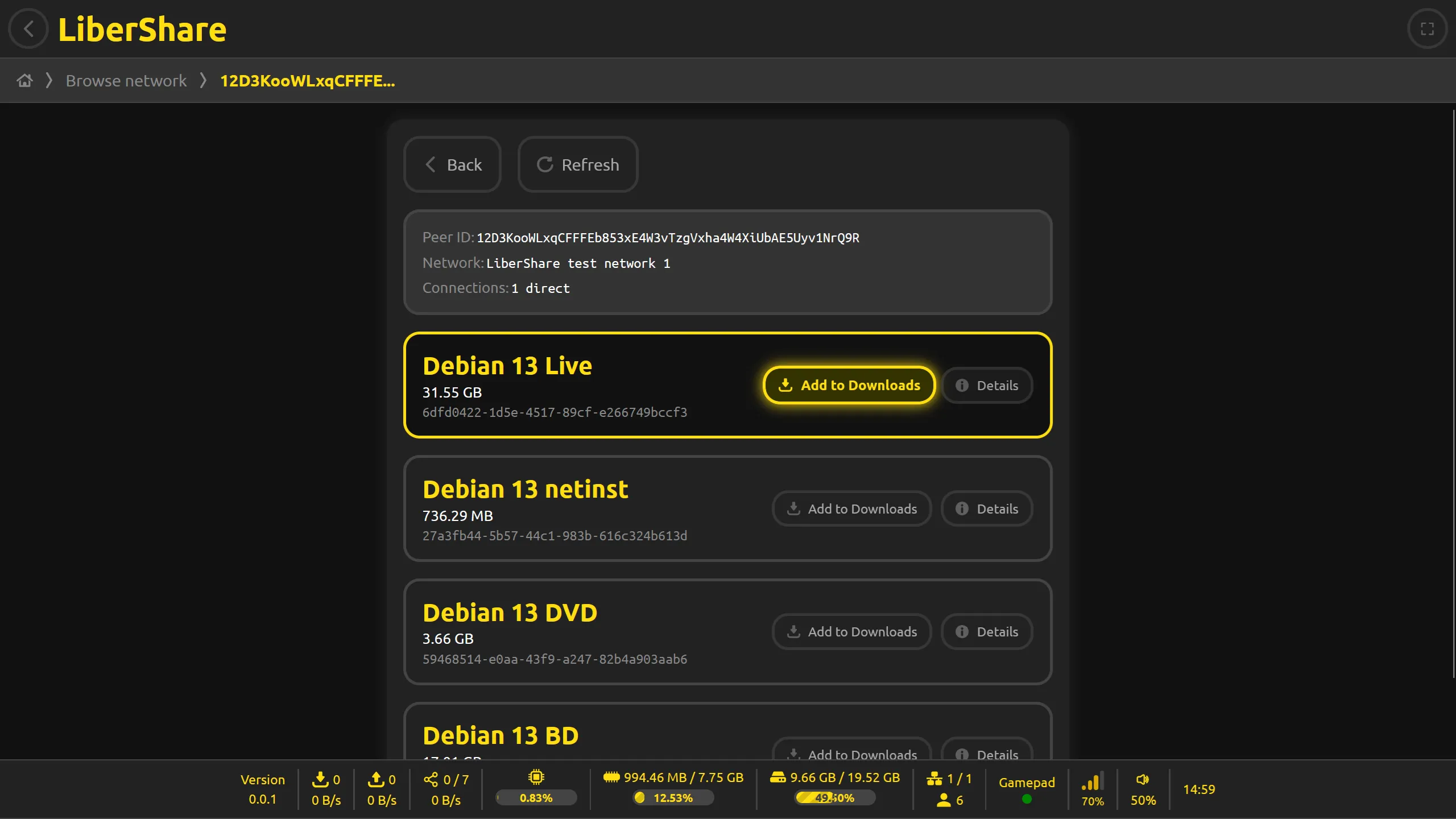Add Debian 13 netinst to Downloads

(851, 508)
